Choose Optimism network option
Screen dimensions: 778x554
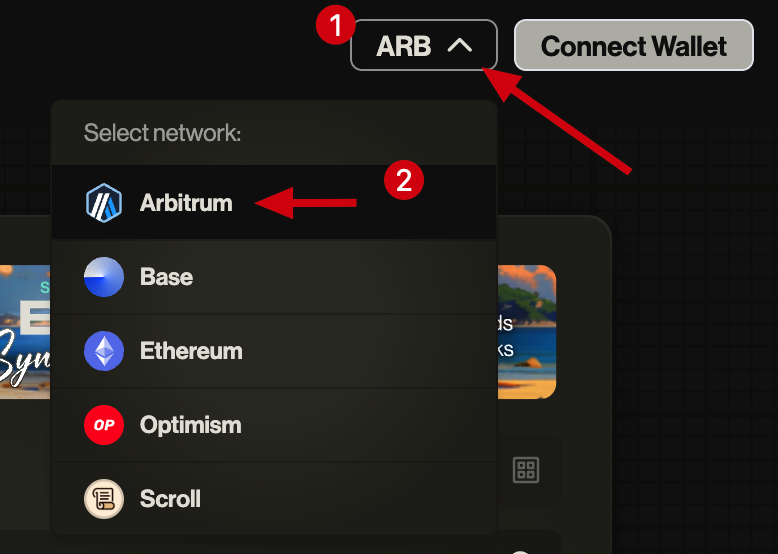pos(274,425)
